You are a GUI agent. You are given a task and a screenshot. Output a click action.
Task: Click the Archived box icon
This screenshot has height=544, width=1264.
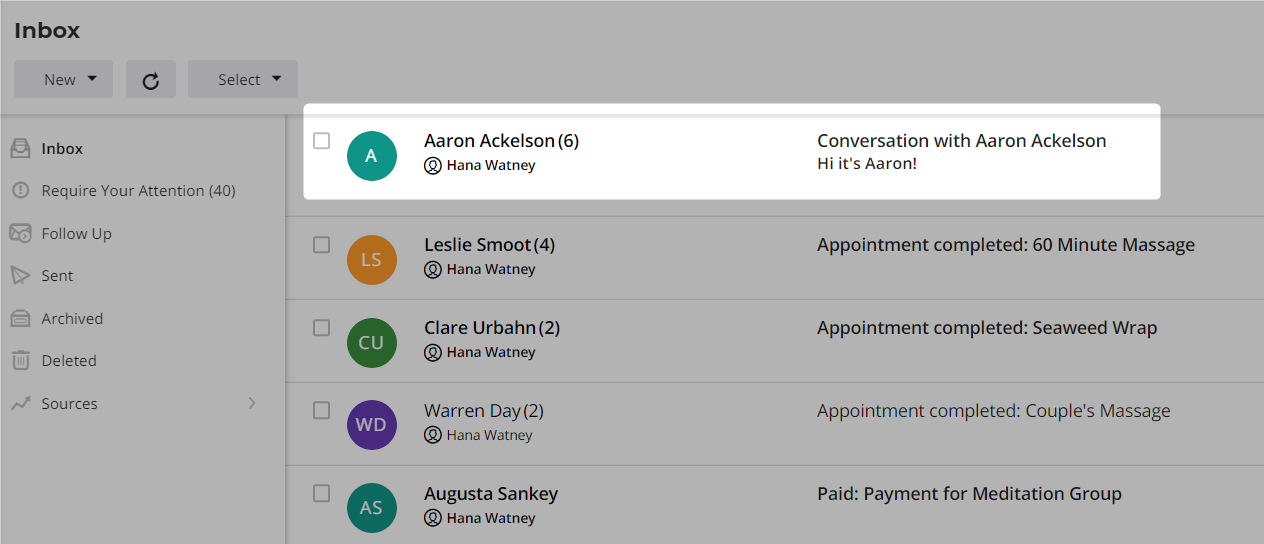20,318
